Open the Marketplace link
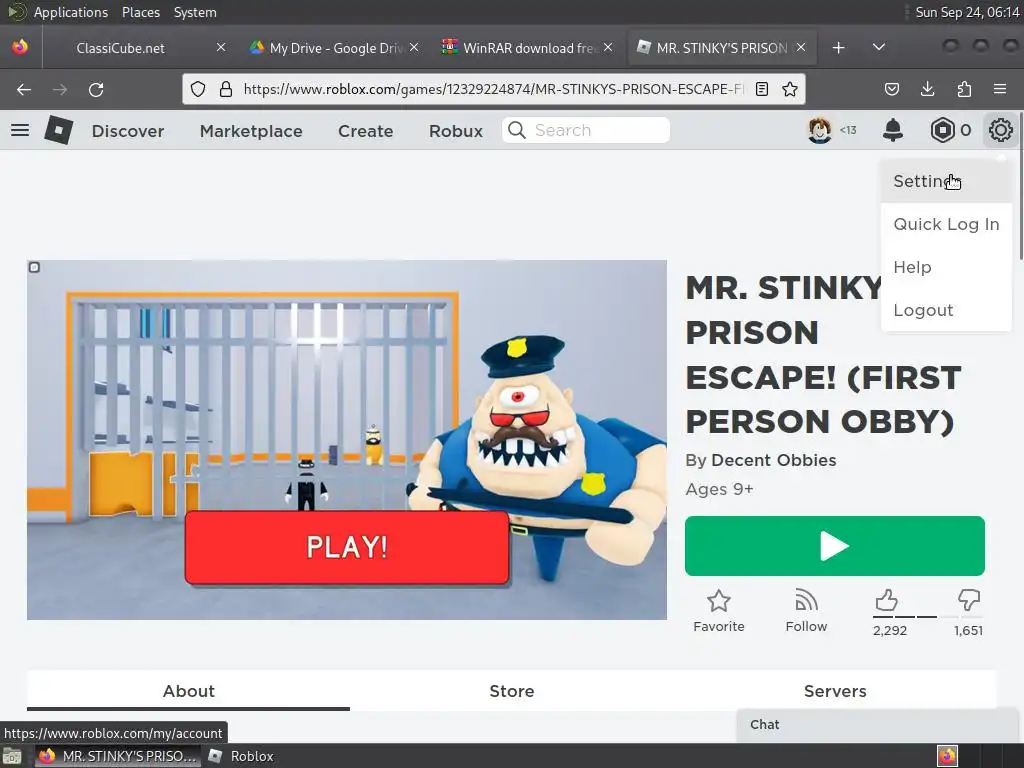The height and width of the screenshot is (768, 1024). coord(251,131)
